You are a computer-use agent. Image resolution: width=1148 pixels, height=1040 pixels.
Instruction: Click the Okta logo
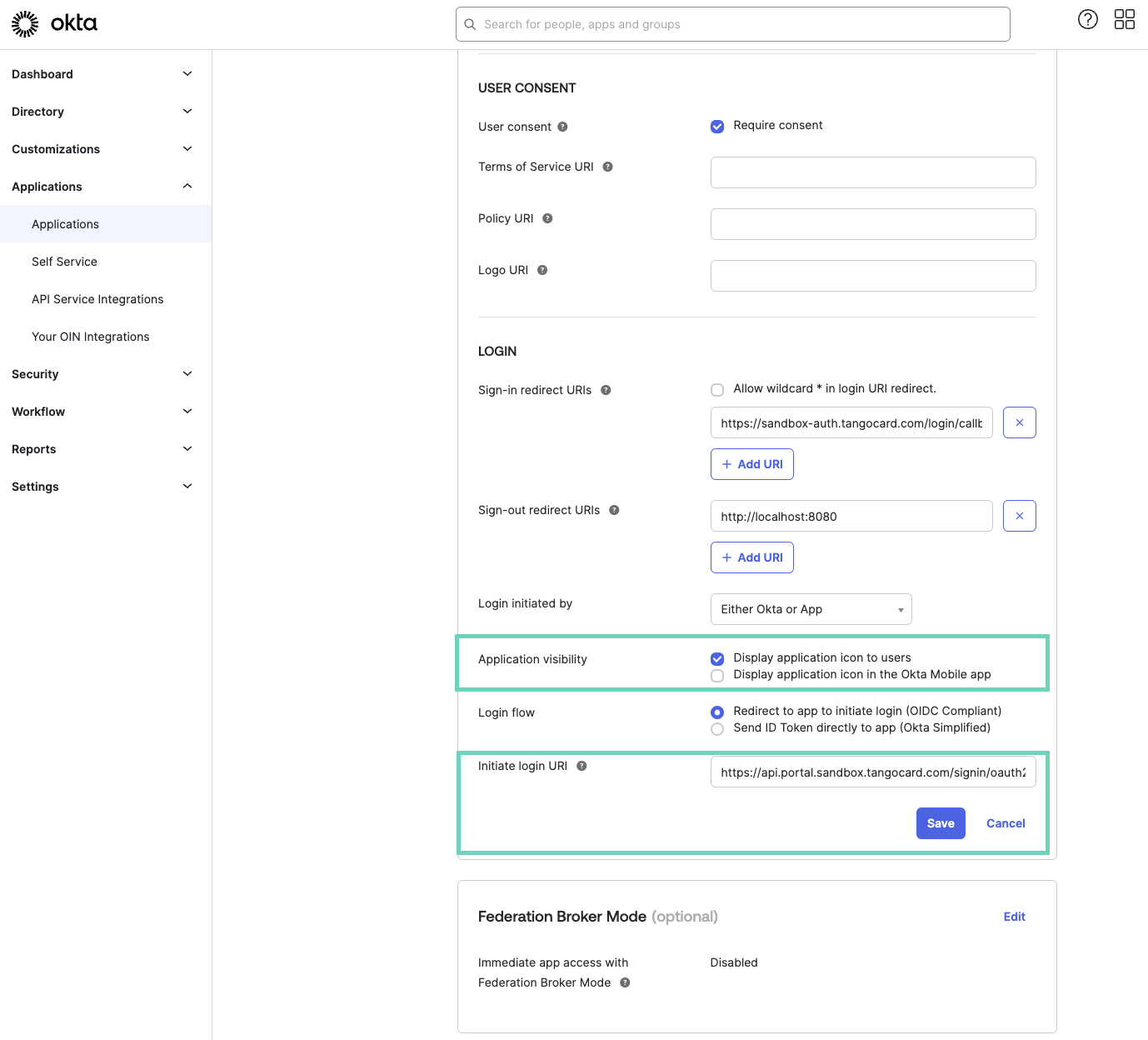pyautogui.click(x=54, y=24)
